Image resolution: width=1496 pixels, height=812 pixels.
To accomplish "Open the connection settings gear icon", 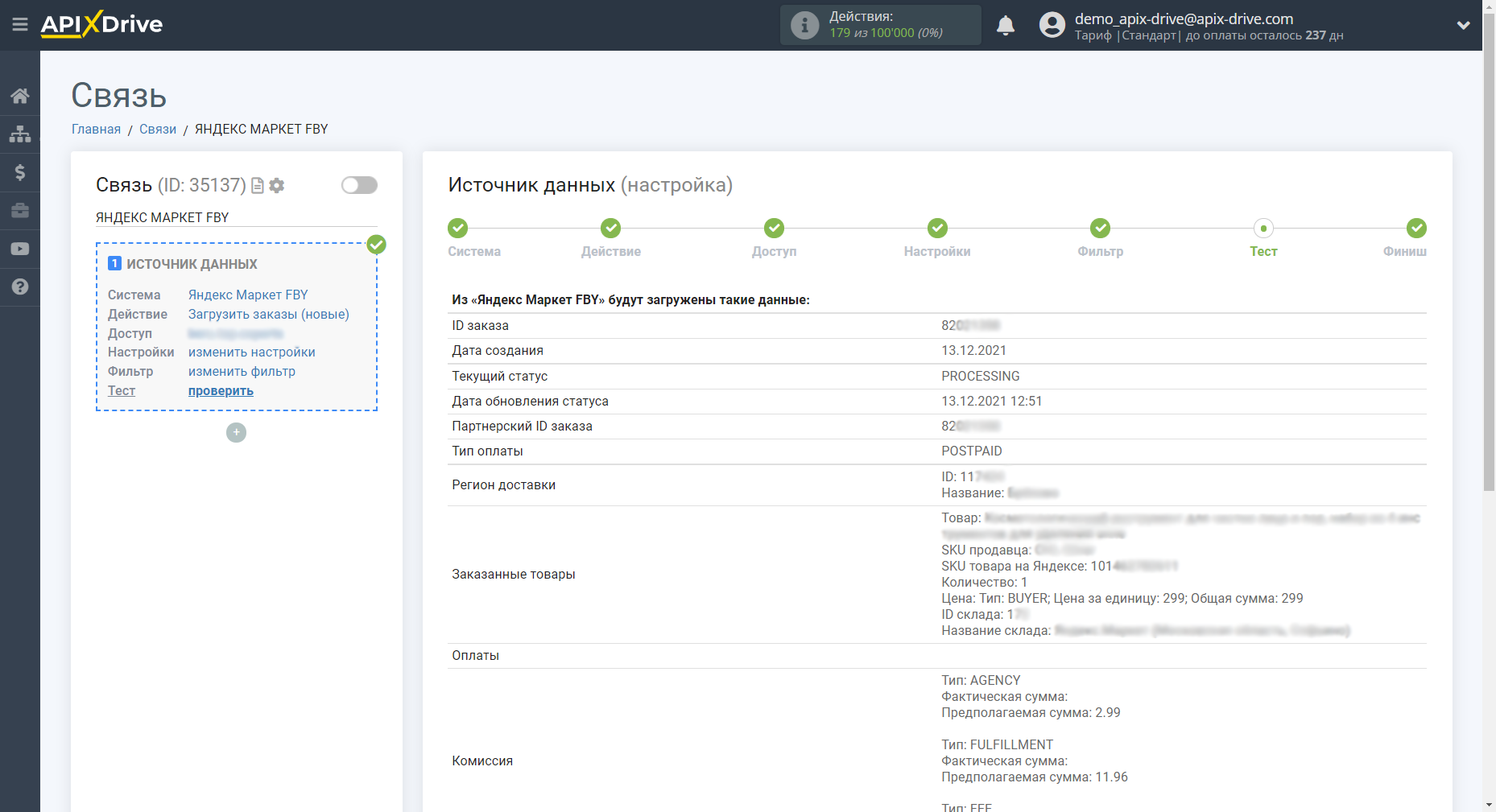I will tap(277, 186).
